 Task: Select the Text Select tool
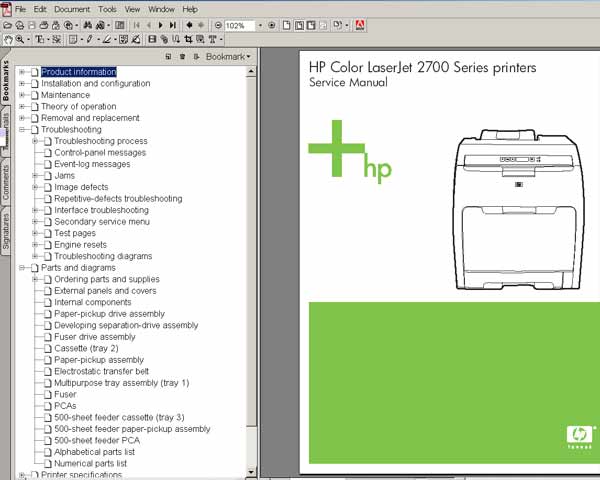pyautogui.click(x=39, y=39)
